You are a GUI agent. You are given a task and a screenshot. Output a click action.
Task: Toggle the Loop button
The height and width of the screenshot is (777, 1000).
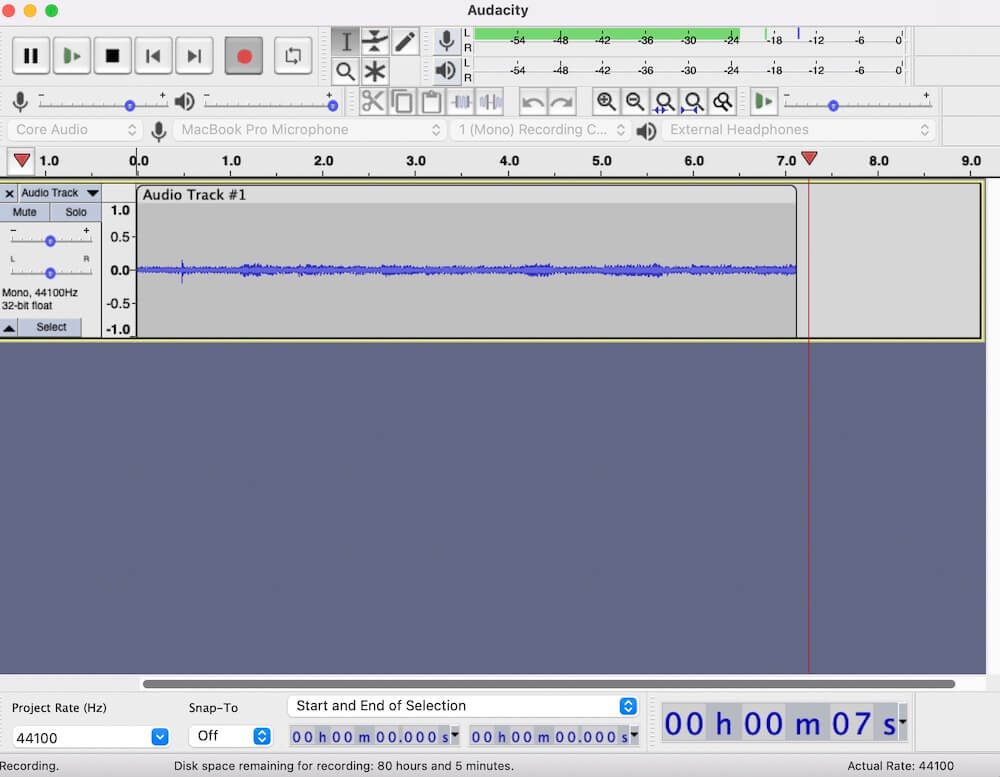pos(293,56)
